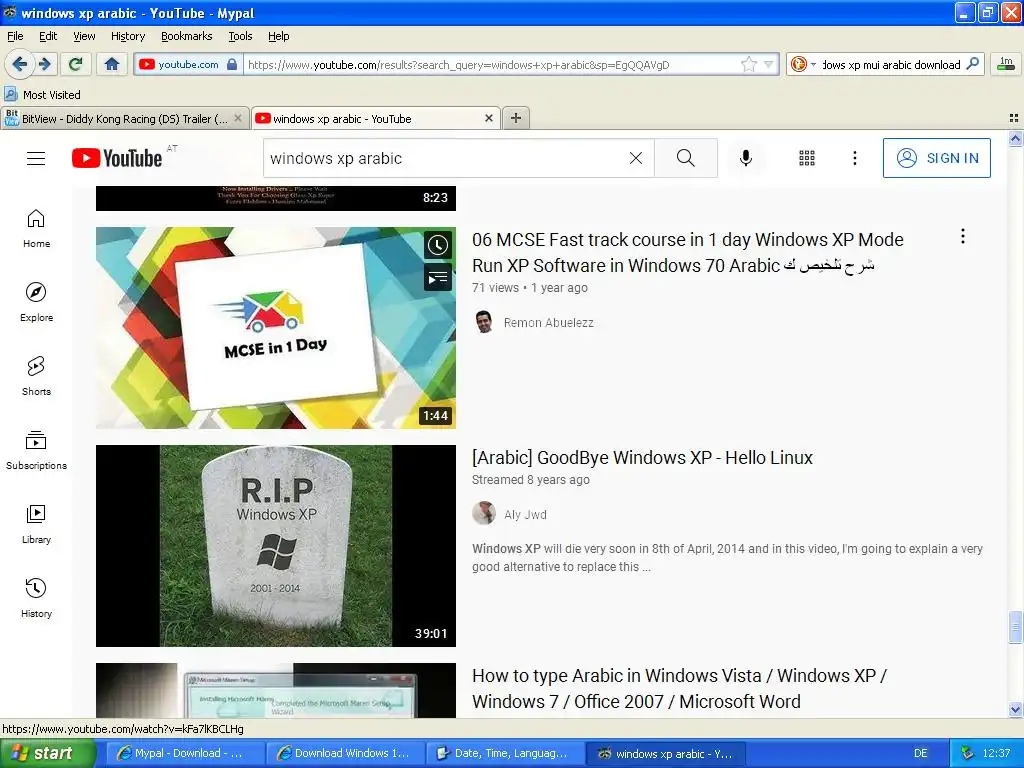Switch to Download Windows 1... taskbar window

pyautogui.click(x=345, y=753)
